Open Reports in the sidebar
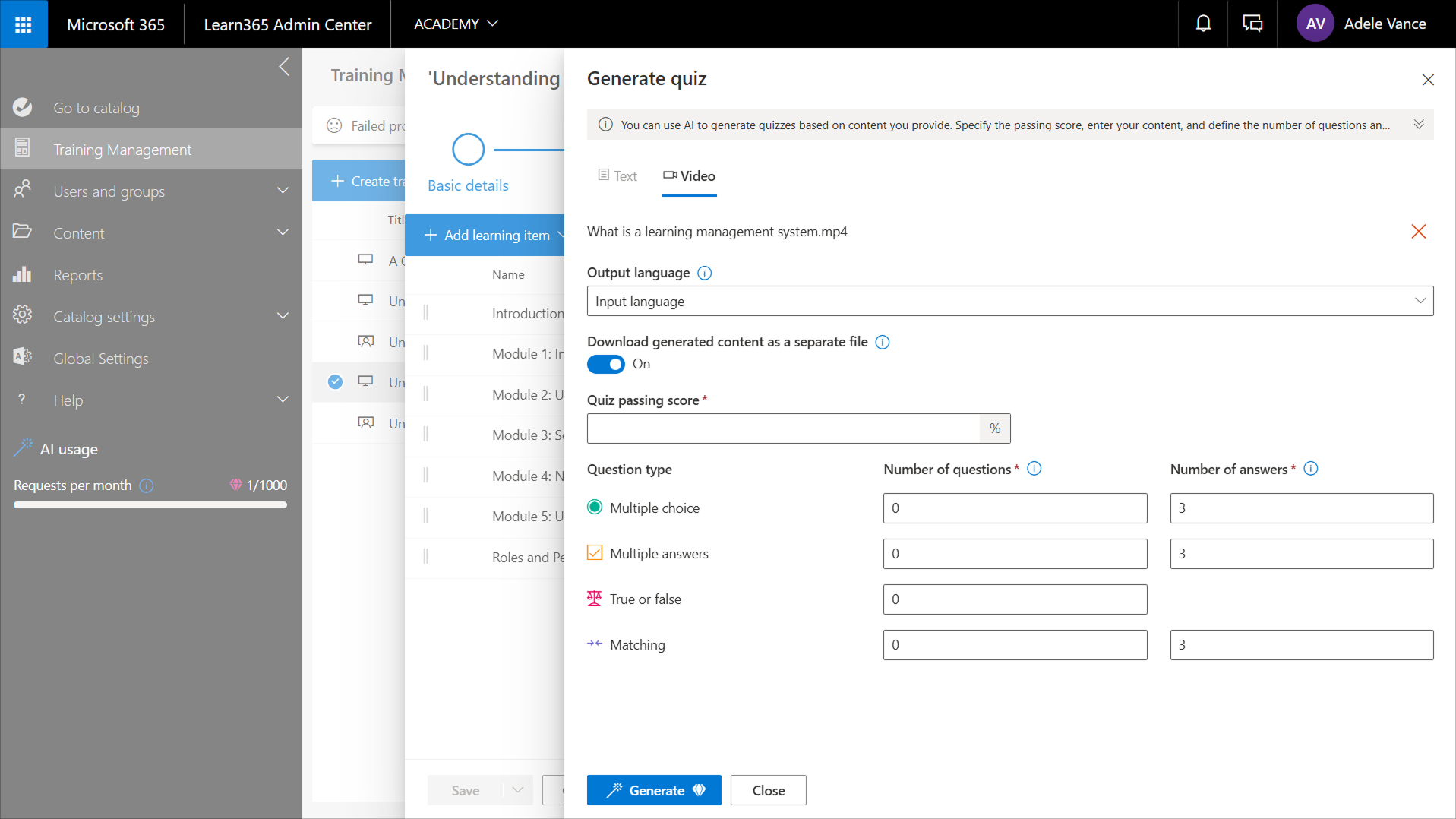The width and height of the screenshot is (1456, 819). (x=77, y=275)
